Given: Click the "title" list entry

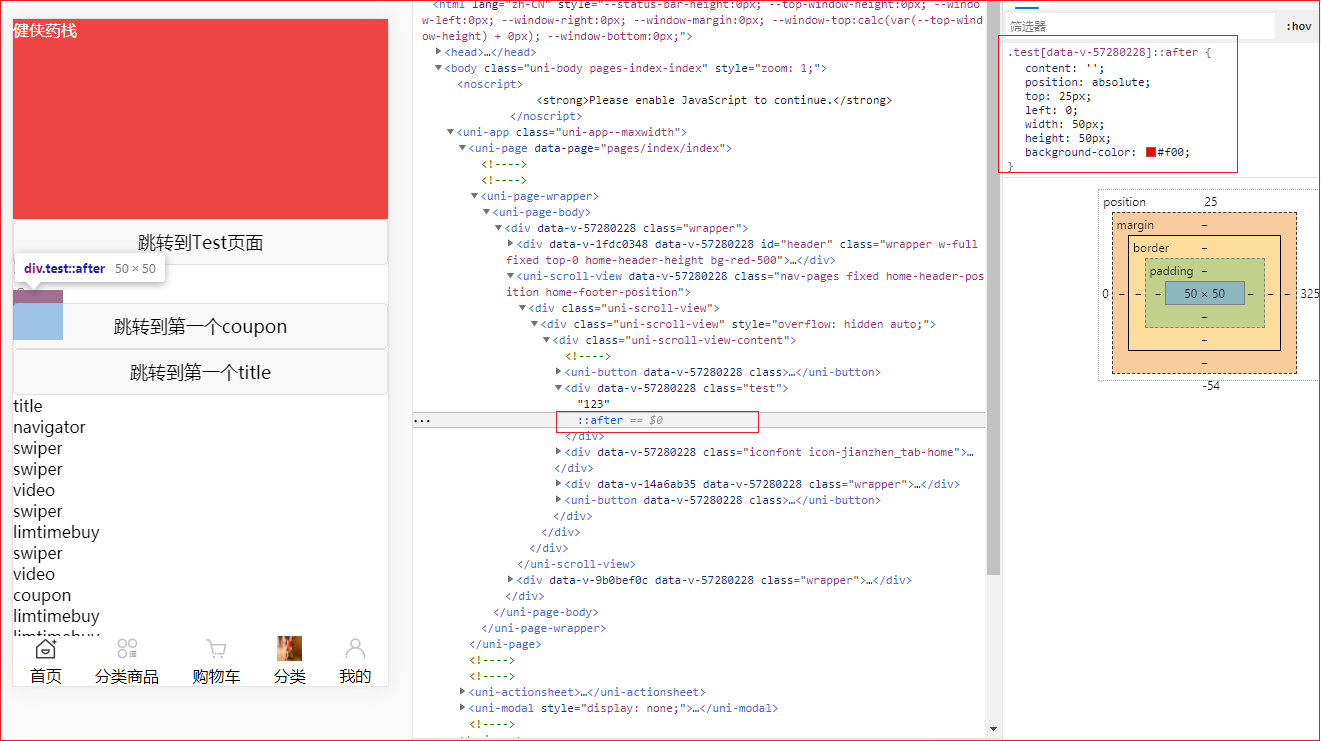Looking at the screenshot, I should pos(28,406).
